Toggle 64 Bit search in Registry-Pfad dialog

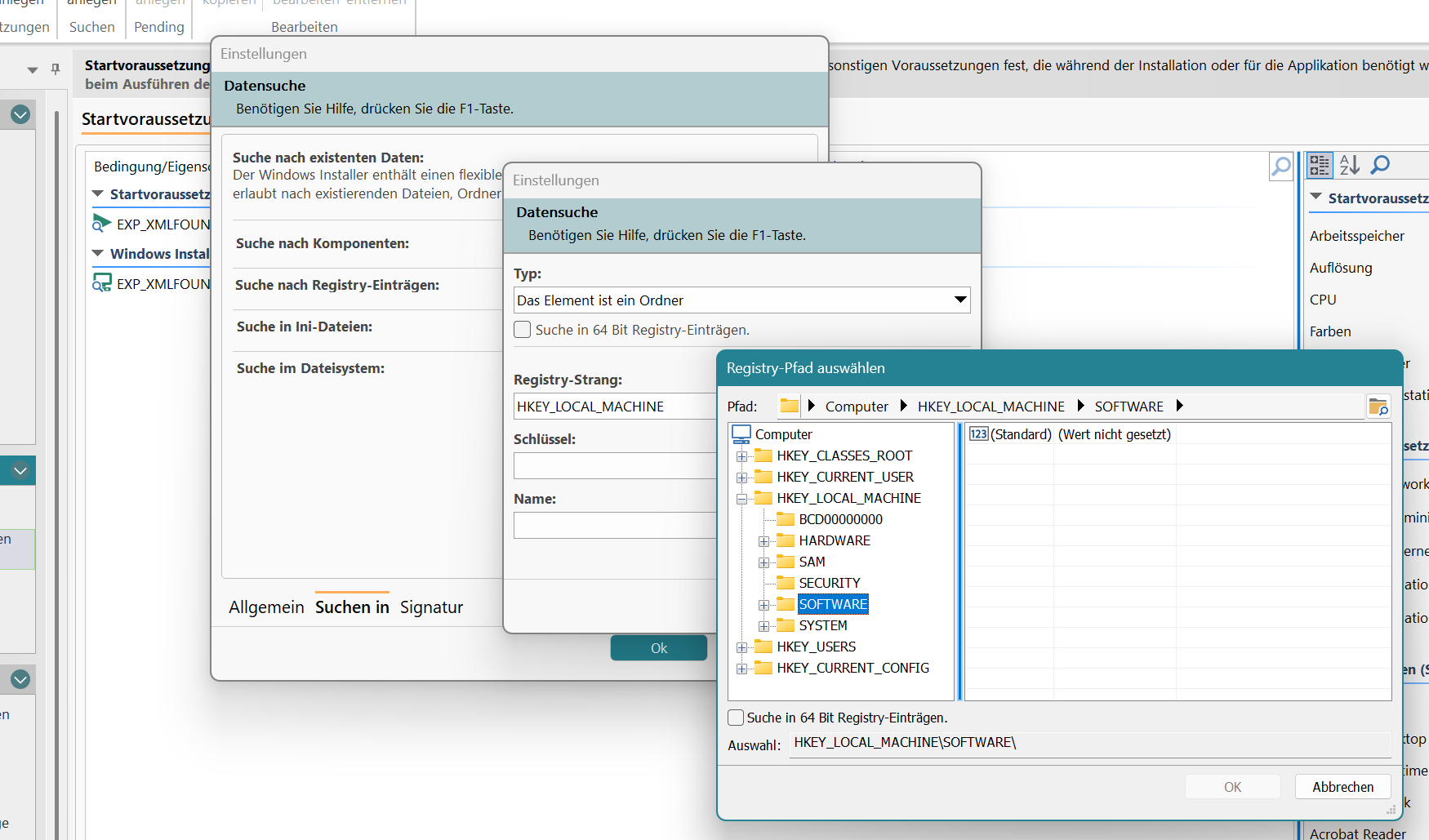(x=736, y=718)
